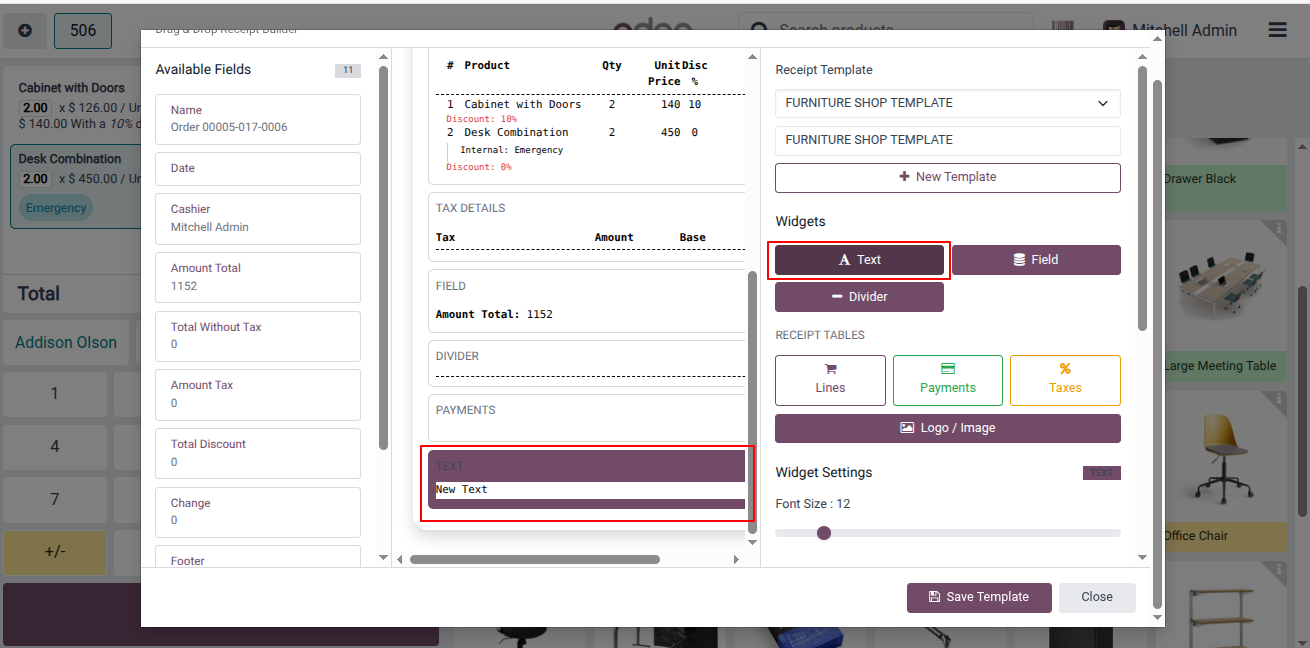Click the +/- numpad key in POS
This screenshot has width=1310, height=648.
pyautogui.click(x=55, y=552)
